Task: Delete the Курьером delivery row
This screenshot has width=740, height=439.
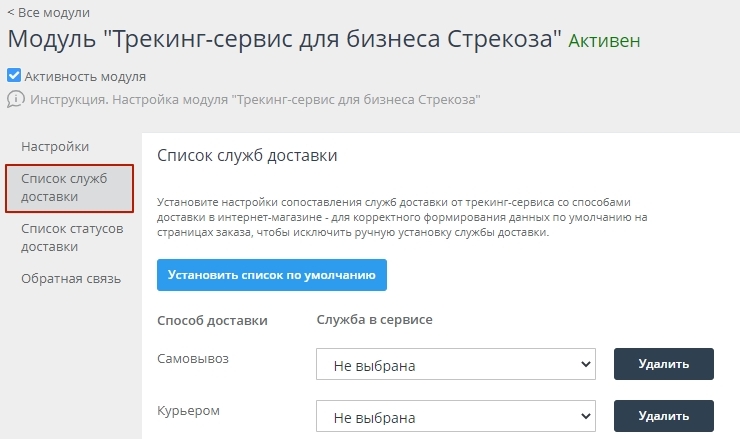Action: pos(663,416)
